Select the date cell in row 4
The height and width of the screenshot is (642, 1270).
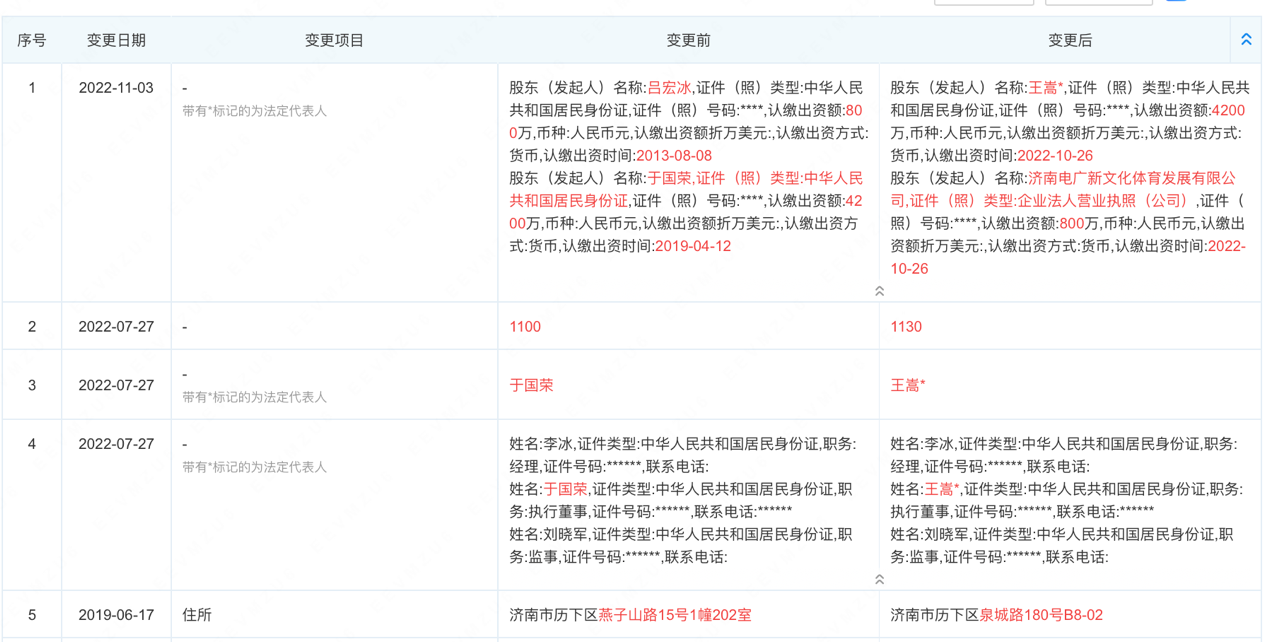coord(116,444)
